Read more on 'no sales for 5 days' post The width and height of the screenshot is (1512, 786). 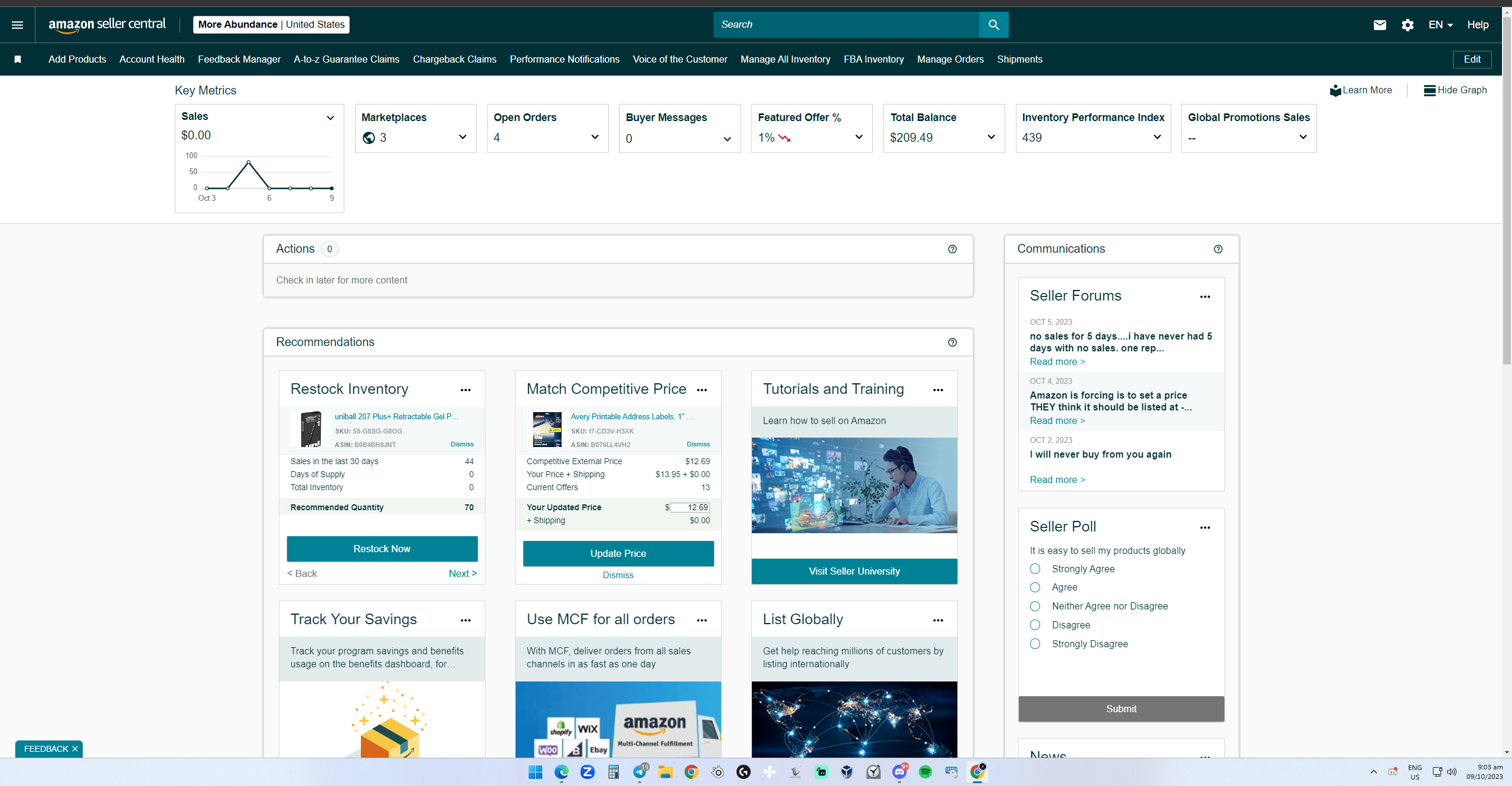point(1057,361)
